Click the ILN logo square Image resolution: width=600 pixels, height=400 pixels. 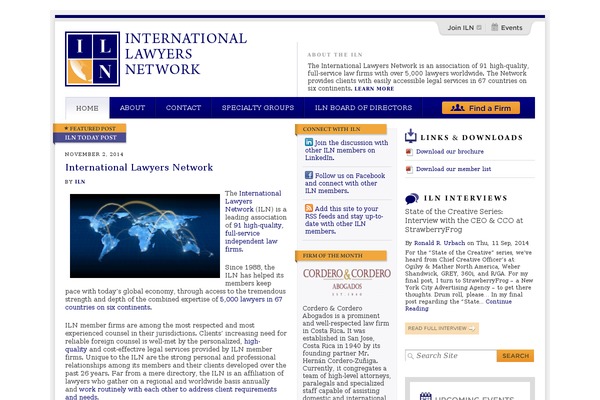[x=92, y=59]
